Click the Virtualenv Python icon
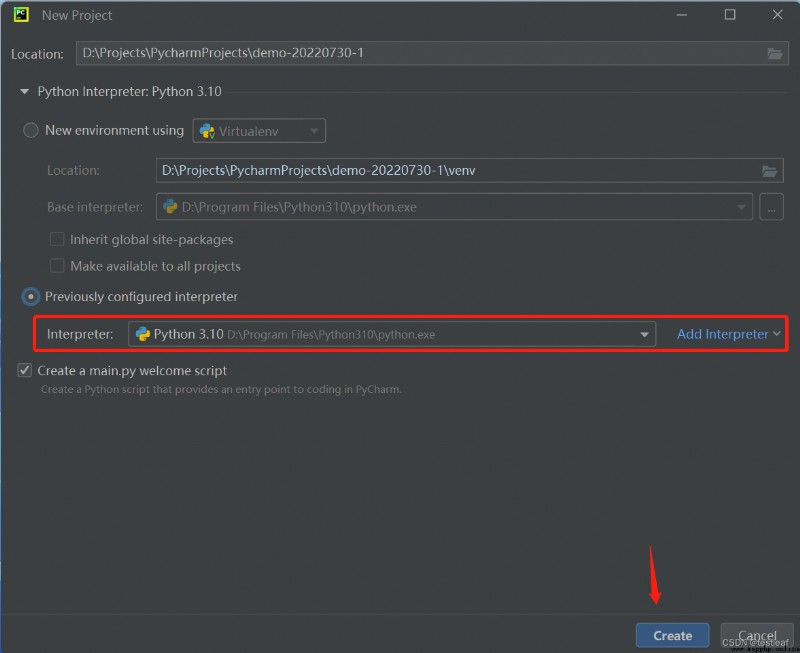Viewport: 800px width, 653px height. click(x=207, y=131)
